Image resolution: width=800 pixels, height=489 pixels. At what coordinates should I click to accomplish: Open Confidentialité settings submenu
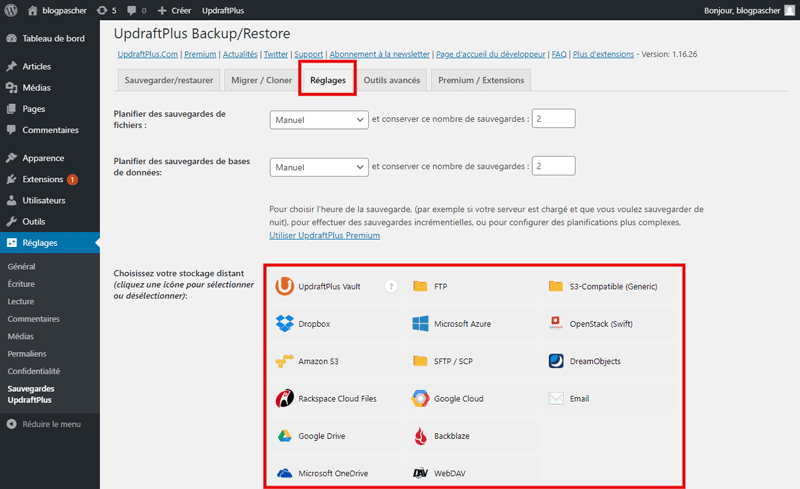coord(34,371)
